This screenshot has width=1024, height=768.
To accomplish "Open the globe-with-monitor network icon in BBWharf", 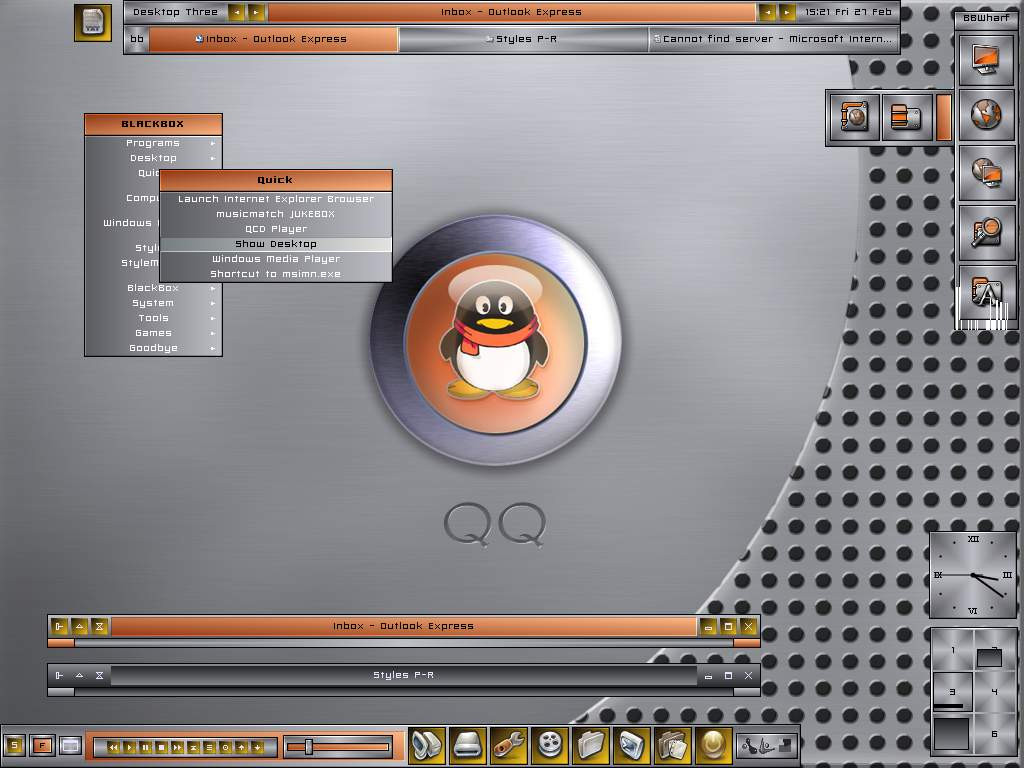I will pyautogui.click(x=986, y=173).
